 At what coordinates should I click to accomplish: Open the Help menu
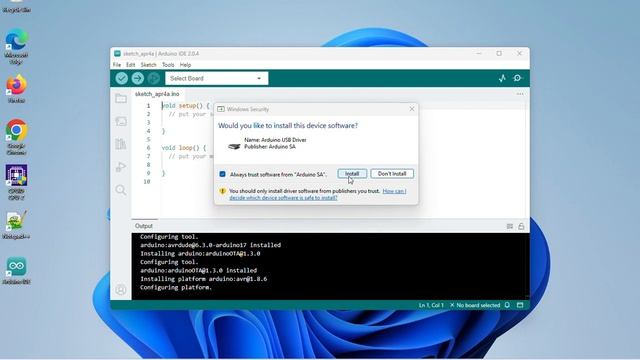click(185, 65)
